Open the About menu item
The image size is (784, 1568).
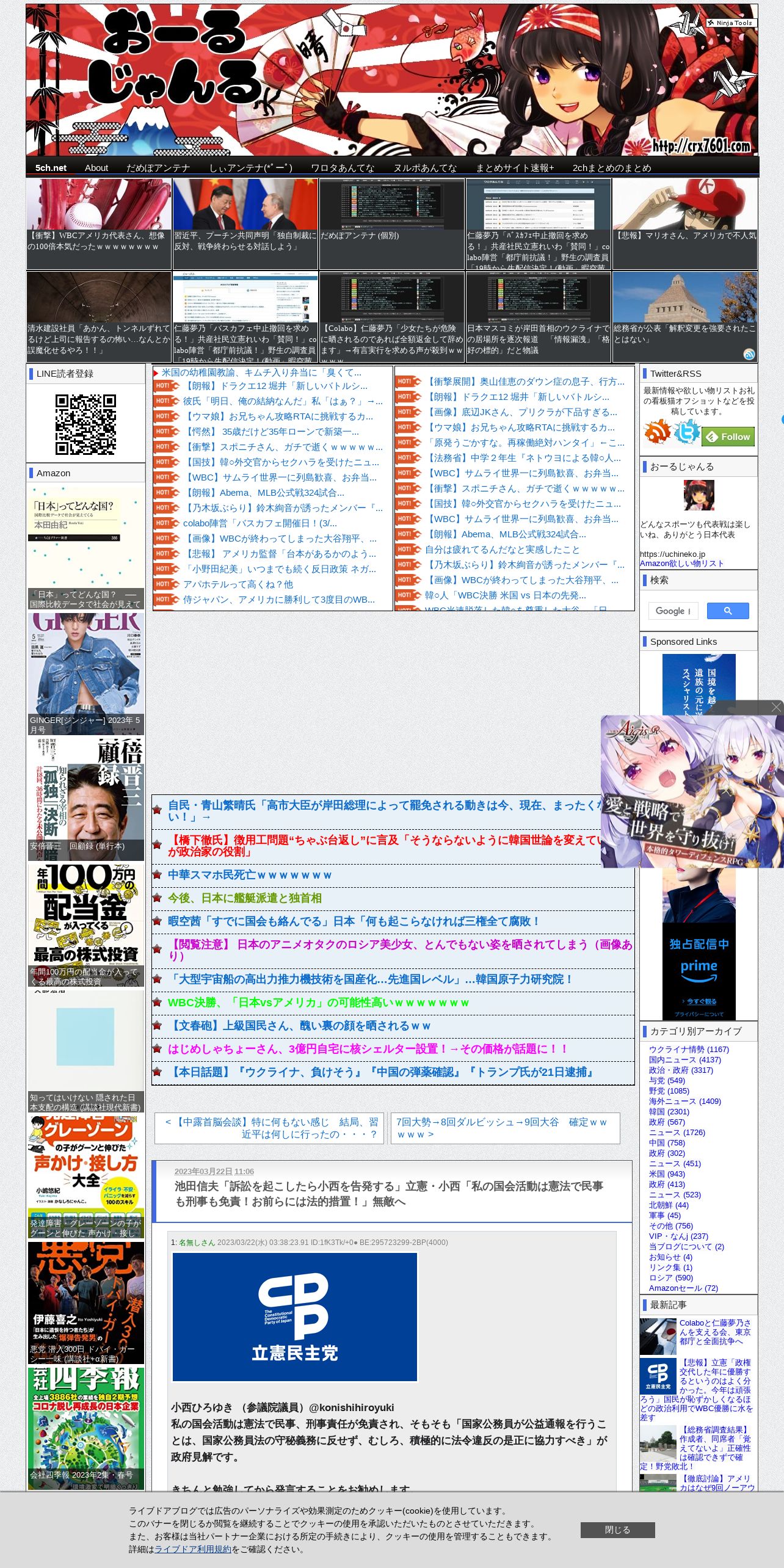[x=96, y=168]
